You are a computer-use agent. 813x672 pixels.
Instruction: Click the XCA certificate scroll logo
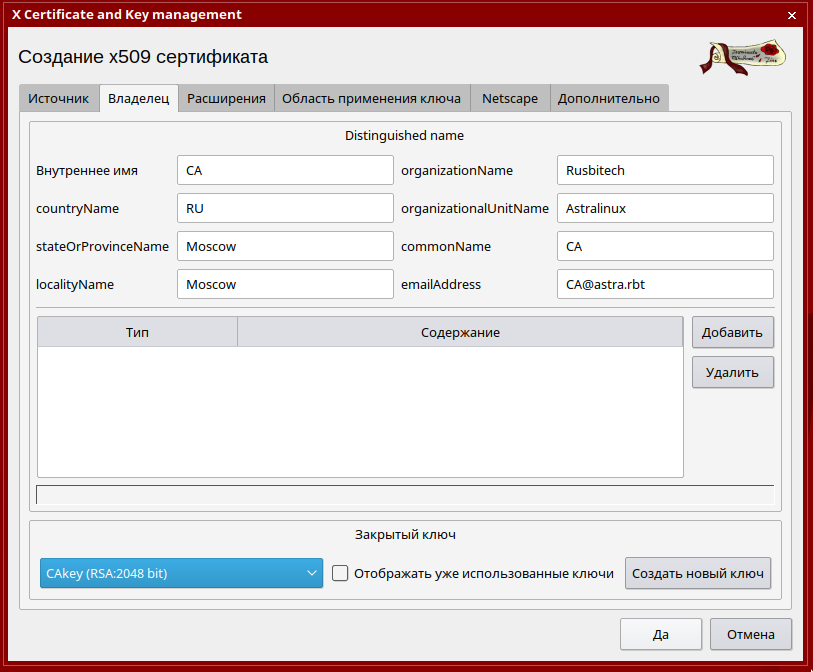tap(742, 57)
